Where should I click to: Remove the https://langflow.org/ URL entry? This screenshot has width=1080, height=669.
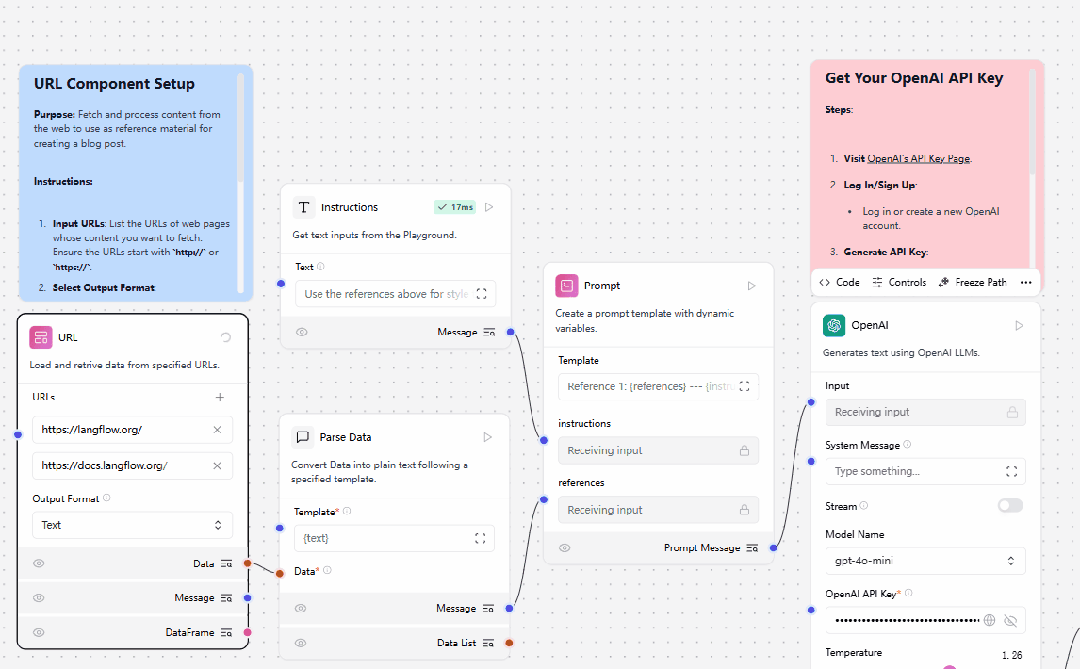tap(217, 429)
